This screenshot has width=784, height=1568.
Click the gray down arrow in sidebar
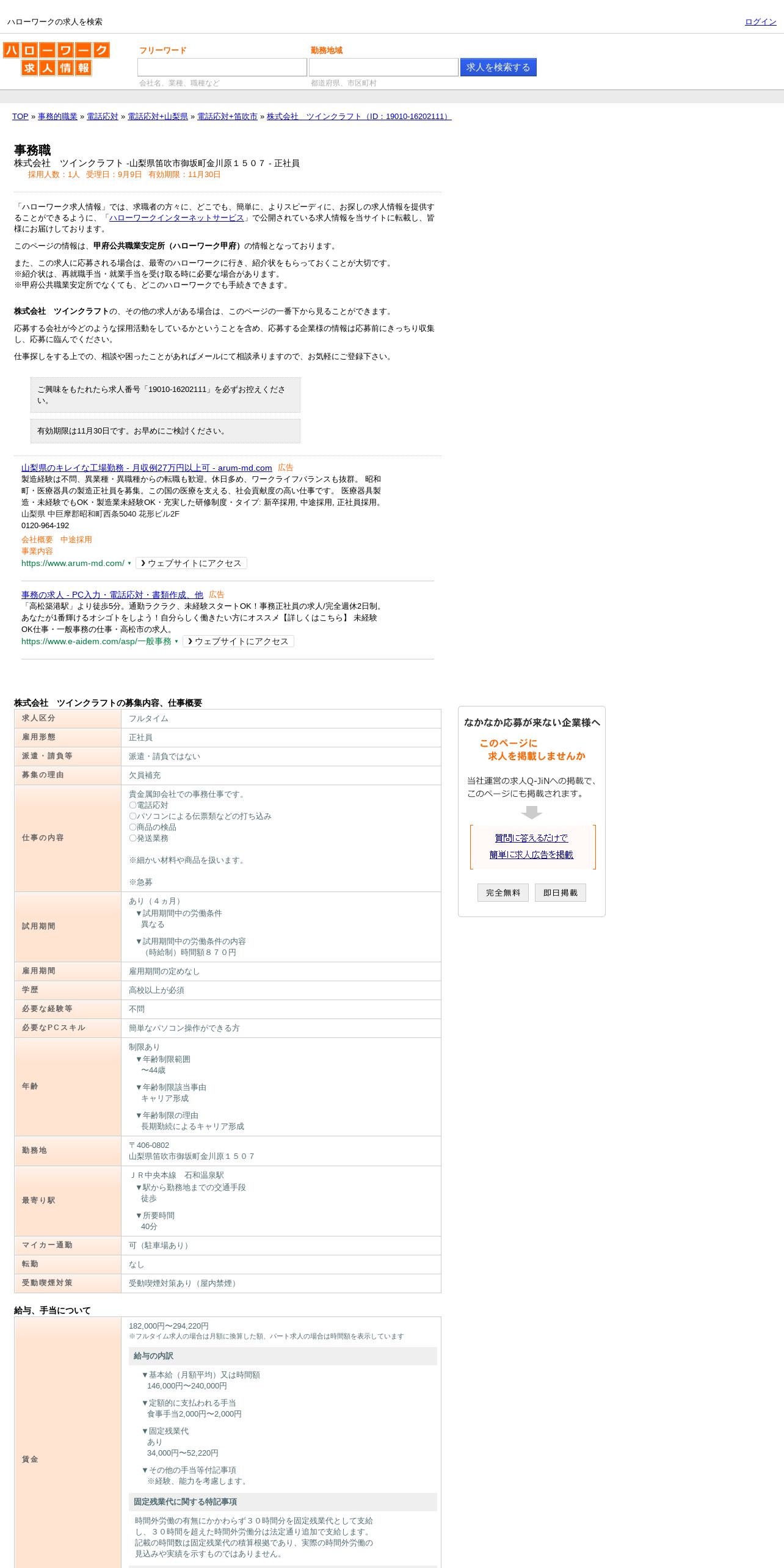(x=532, y=813)
